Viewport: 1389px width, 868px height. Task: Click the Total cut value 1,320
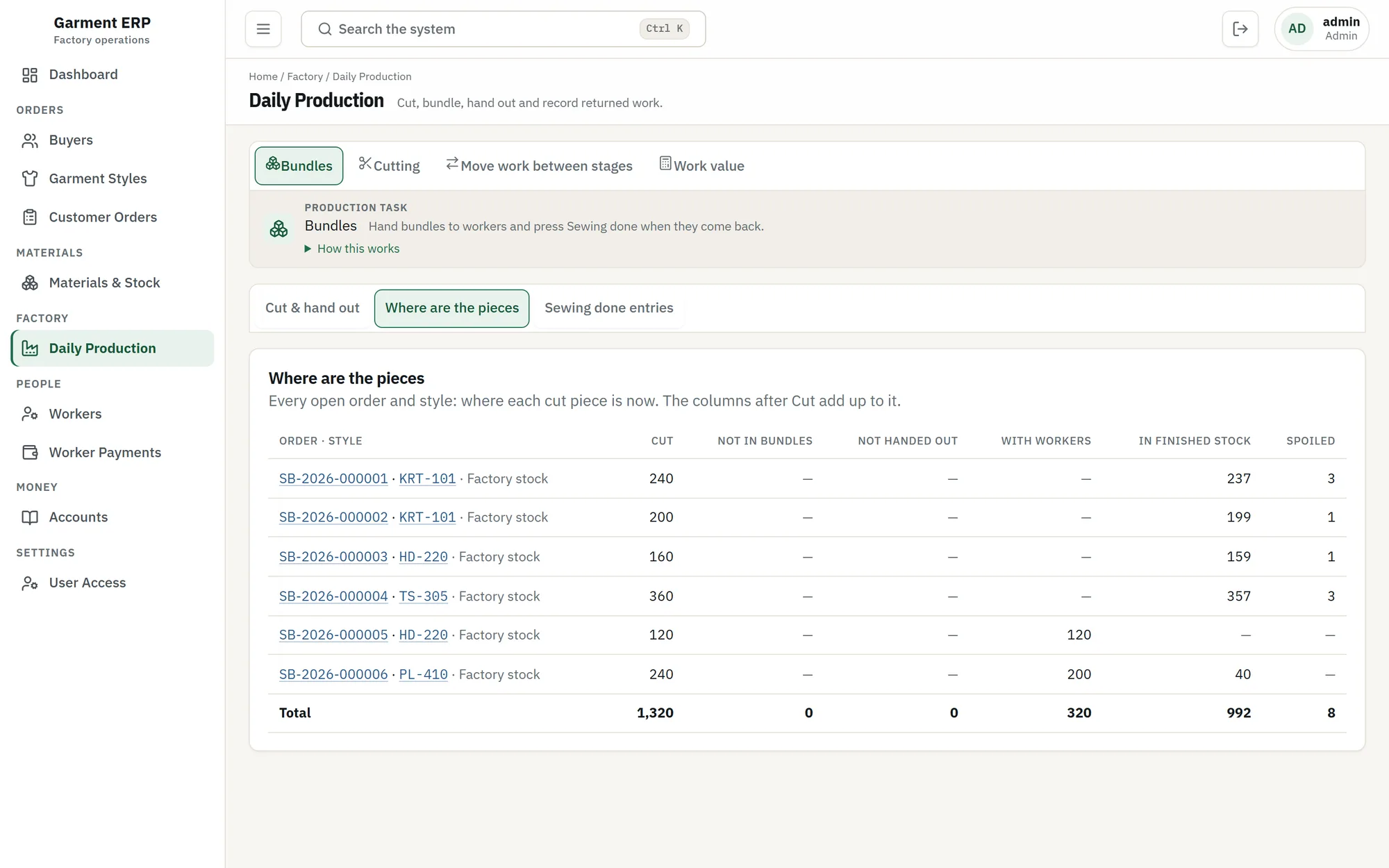(655, 713)
